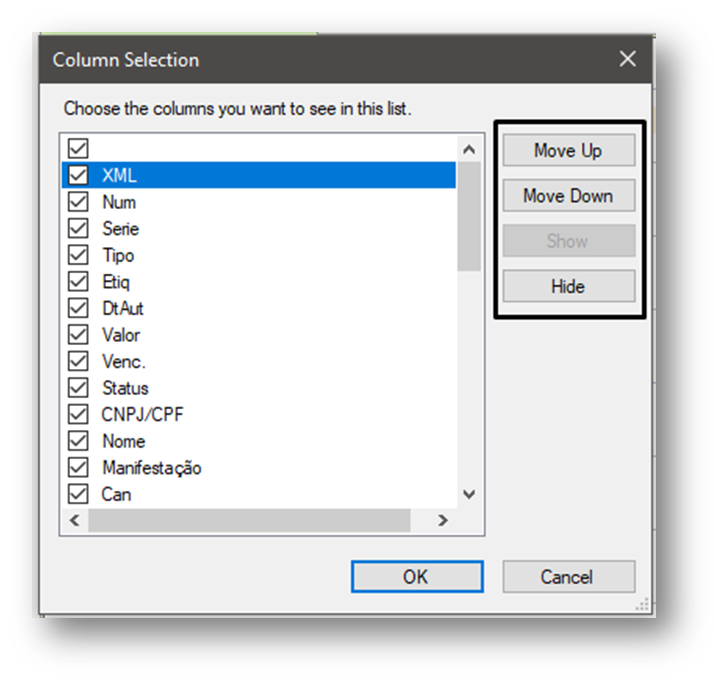The height and width of the screenshot is (683, 721).
Task: Confirm selection with the OK button
Action: tap(417, 576)
